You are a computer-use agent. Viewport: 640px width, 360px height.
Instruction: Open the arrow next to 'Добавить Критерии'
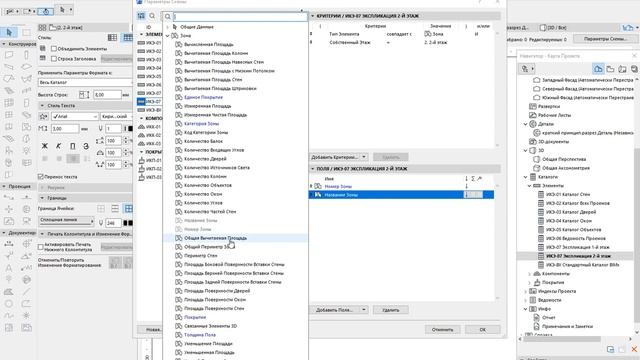364,157
